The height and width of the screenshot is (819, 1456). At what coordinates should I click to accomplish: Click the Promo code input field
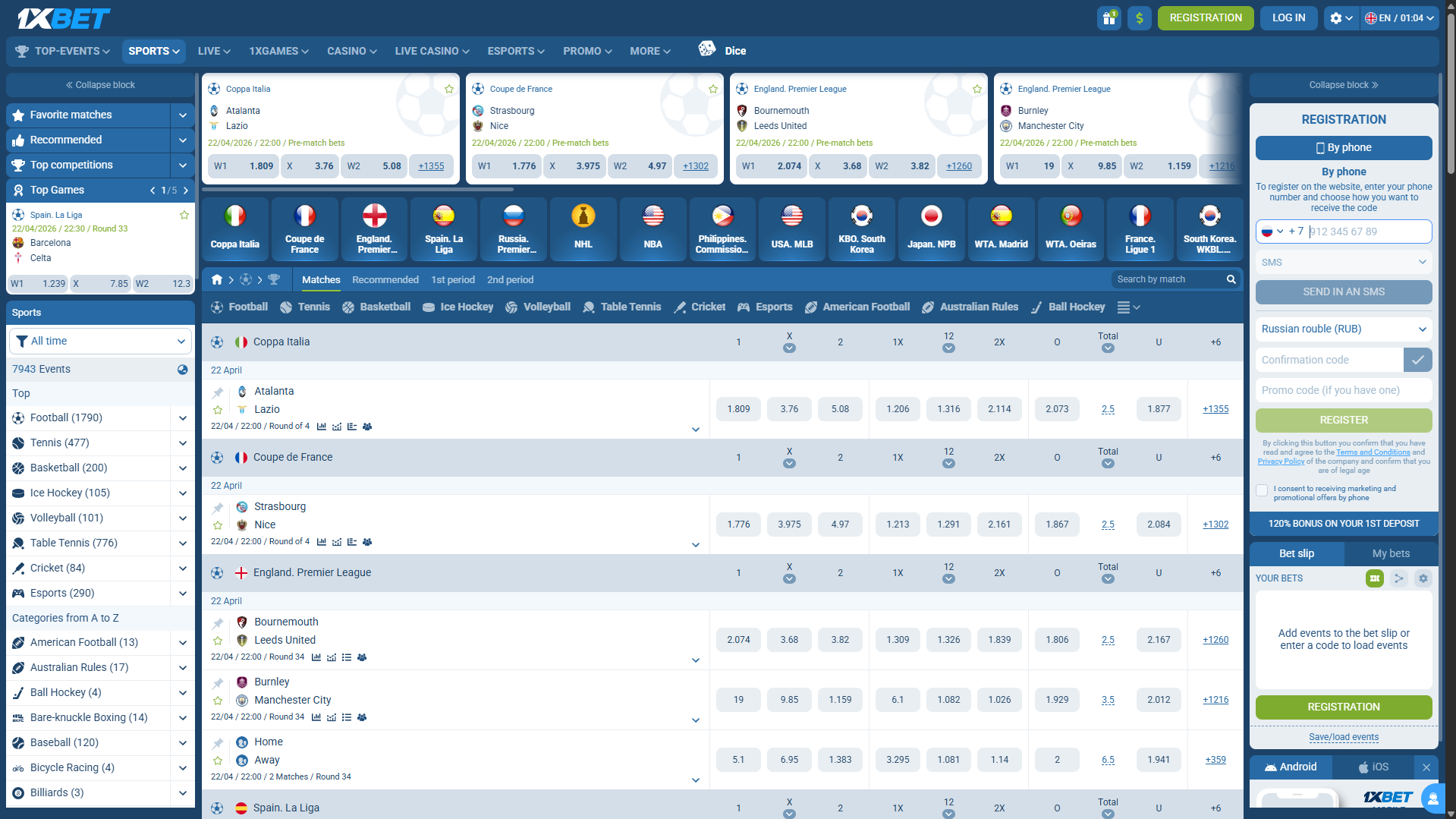(x=1344, y=390)
